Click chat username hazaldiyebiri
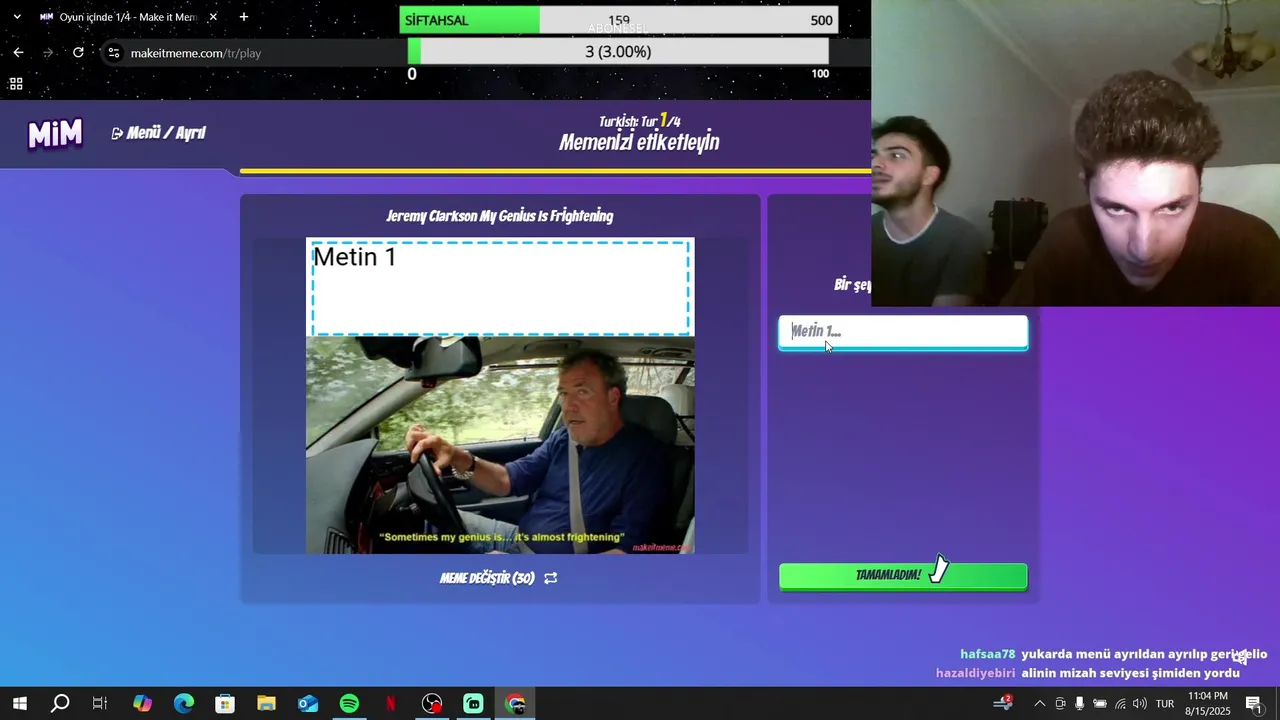This screenshot has height=720, width=1280. pyautogui.click(x=975, y=673)
